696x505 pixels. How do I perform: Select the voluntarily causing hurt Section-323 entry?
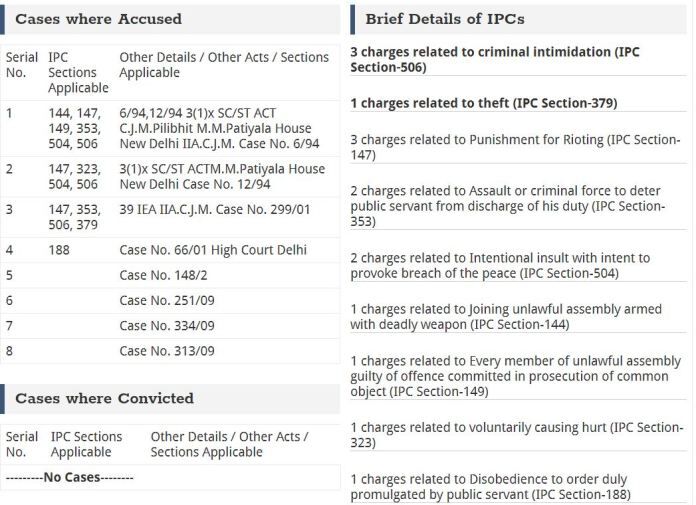click(516, 435)
